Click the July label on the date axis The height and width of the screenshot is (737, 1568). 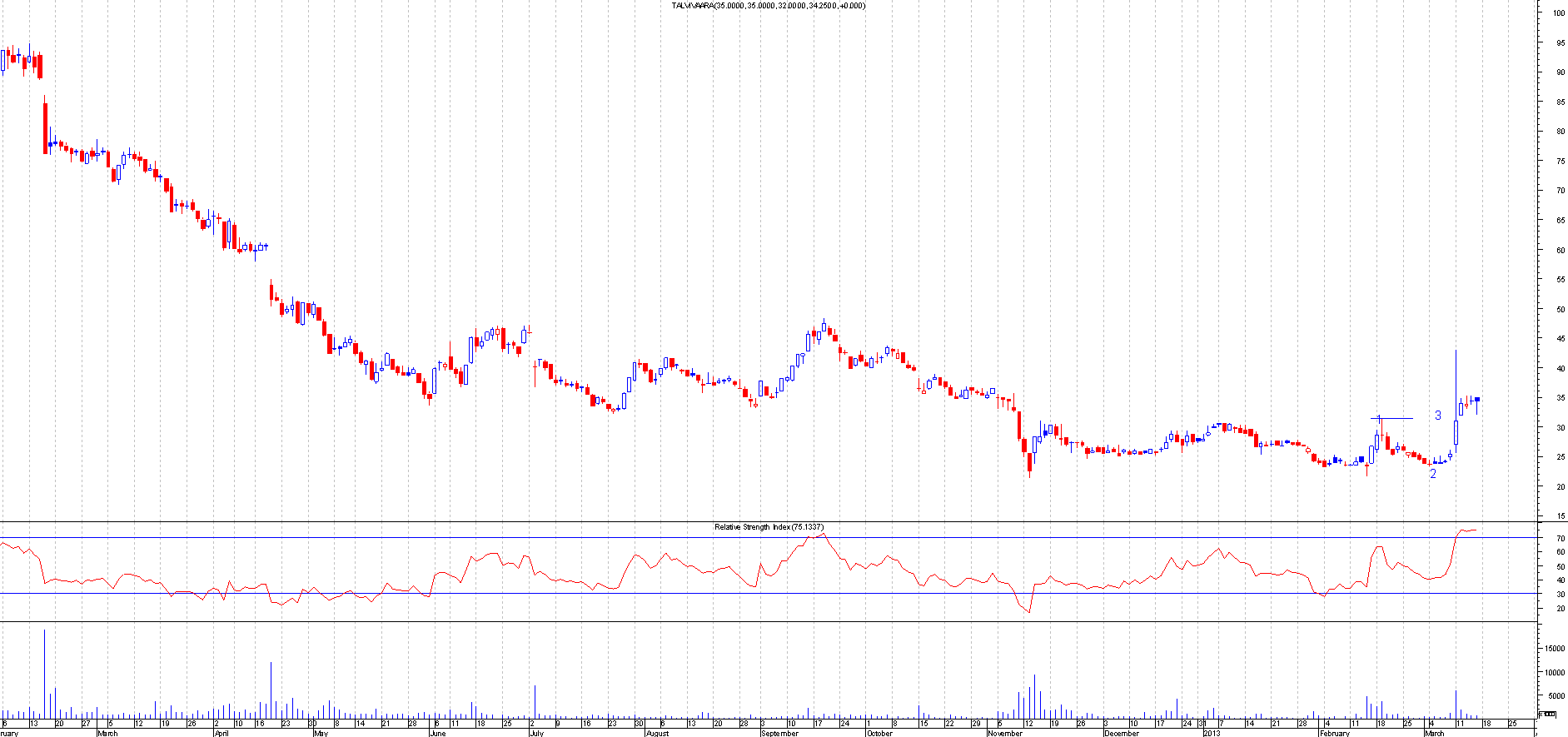click(536, 734)
